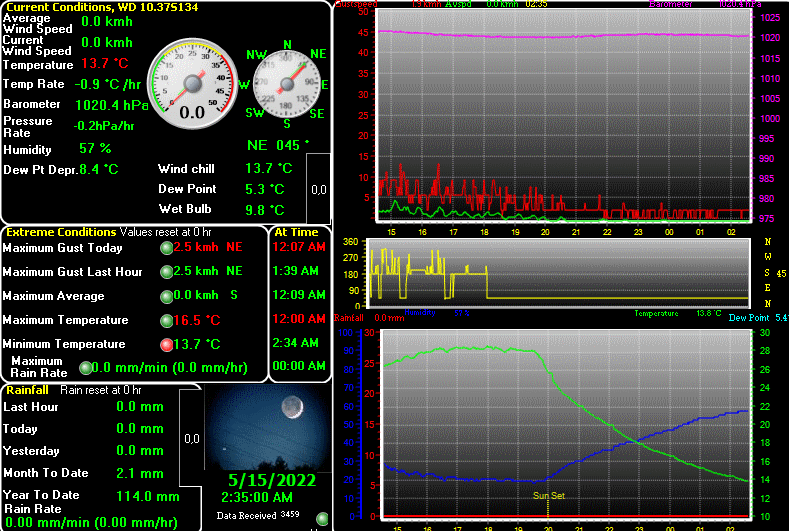Click the At Time column heading
The width and height of the screenshot is (789, 531).
click(x=296, y=232)
